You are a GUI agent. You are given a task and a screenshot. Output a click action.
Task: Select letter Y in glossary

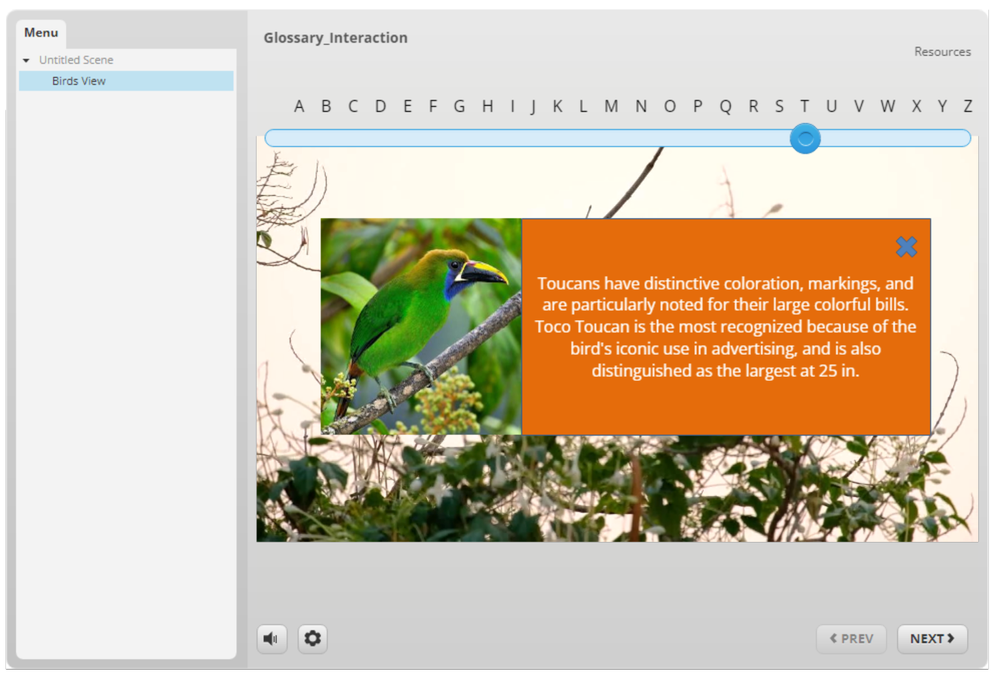pyautogui.click(x=942, y=106)
